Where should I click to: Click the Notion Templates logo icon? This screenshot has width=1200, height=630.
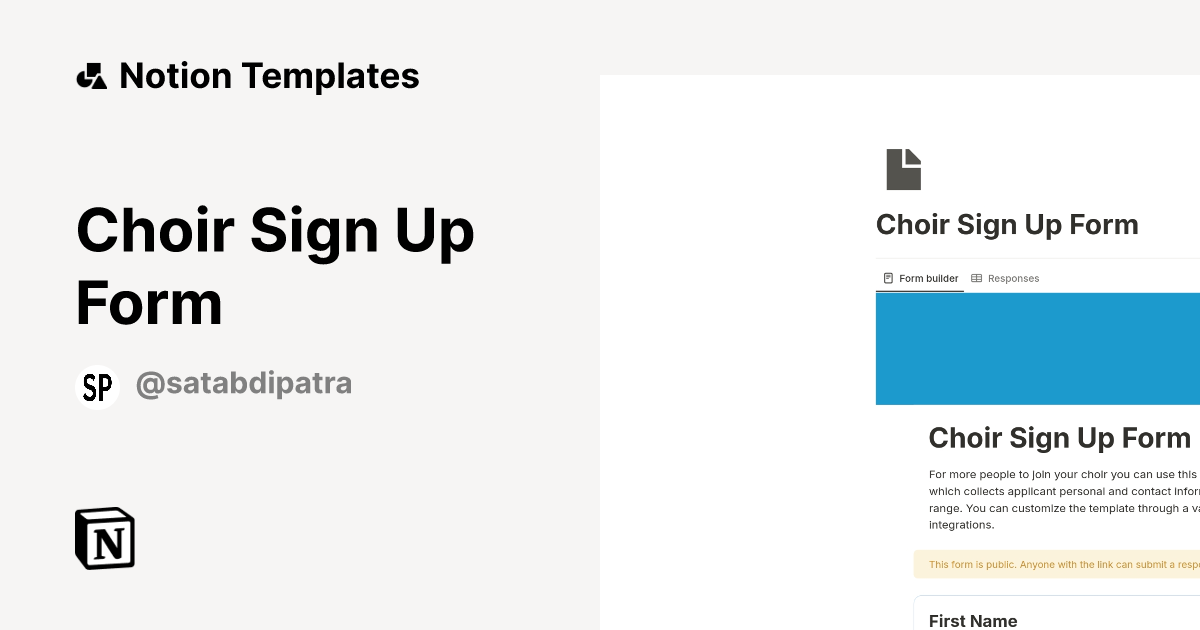(x=92, y=75)
